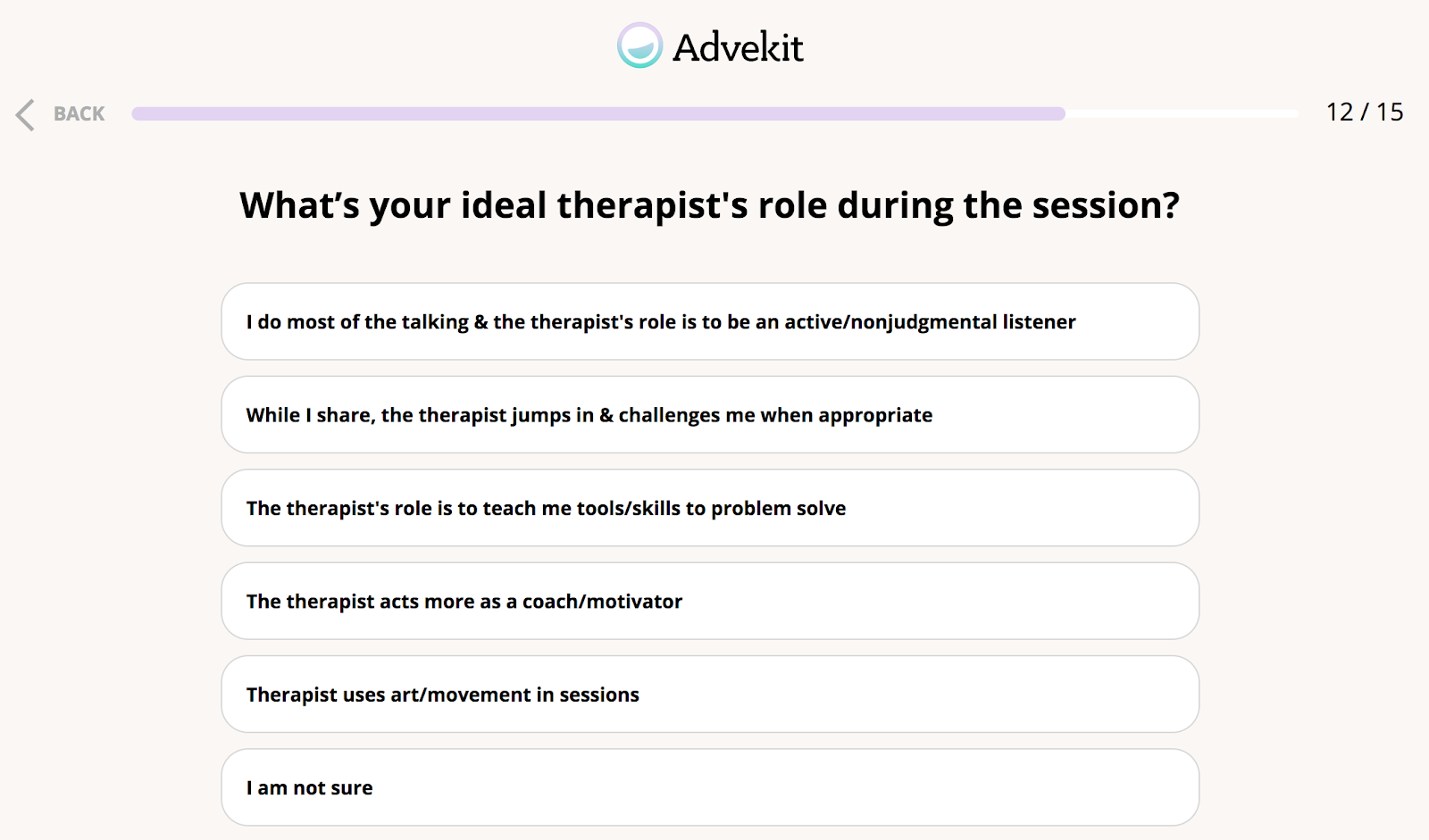1429x840 pixels.
Task: Click the unfilled white portion of progress bar
Action: 1182,113
